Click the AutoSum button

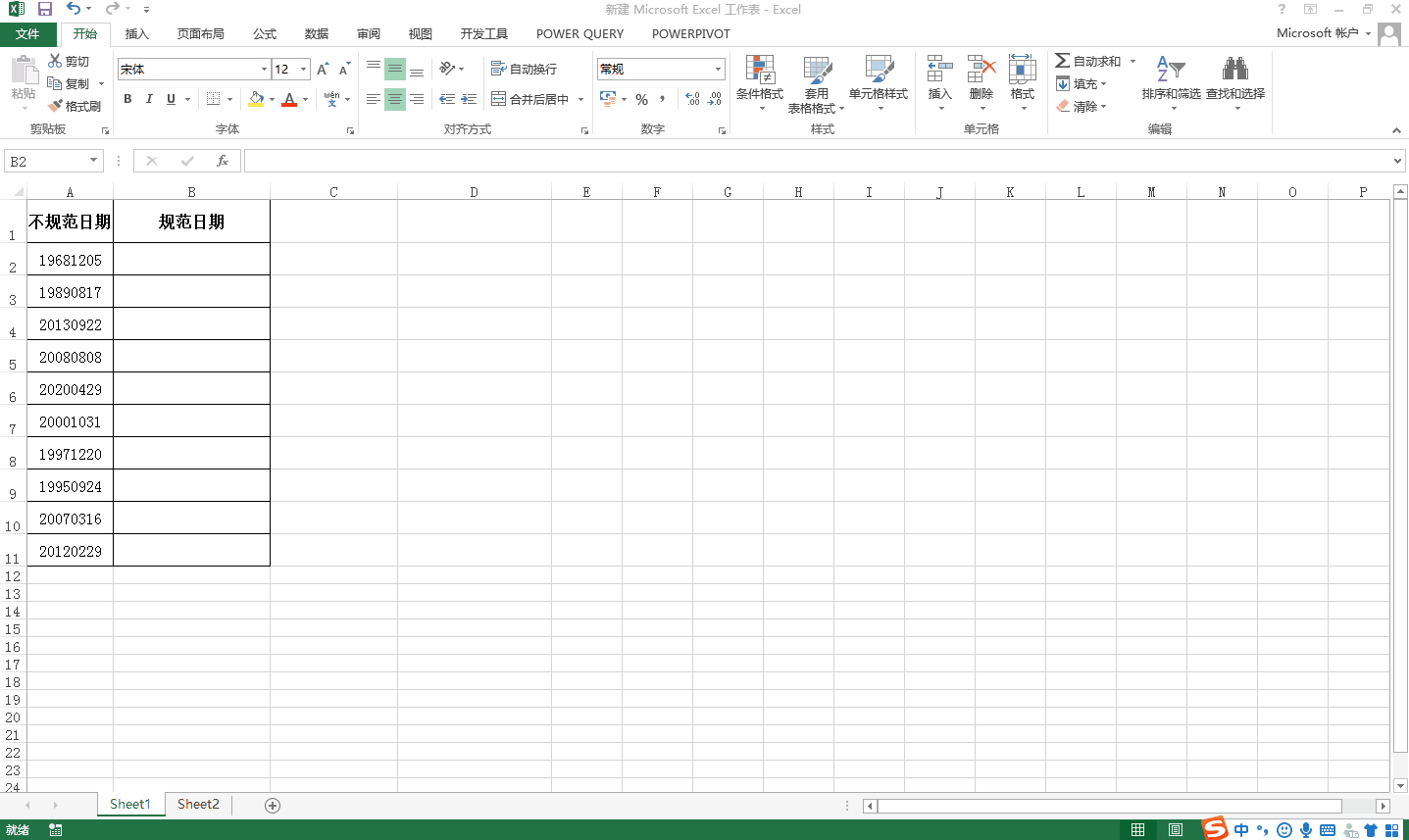(1087, 61)
